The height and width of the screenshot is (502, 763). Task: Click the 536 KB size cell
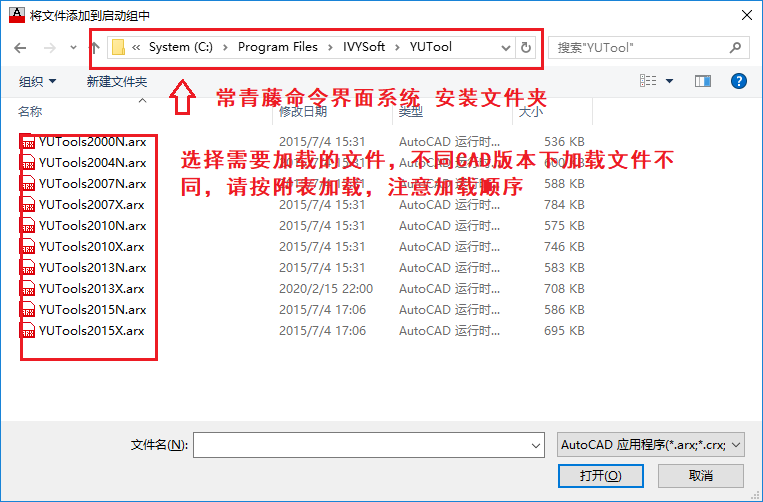coord(564,142)
